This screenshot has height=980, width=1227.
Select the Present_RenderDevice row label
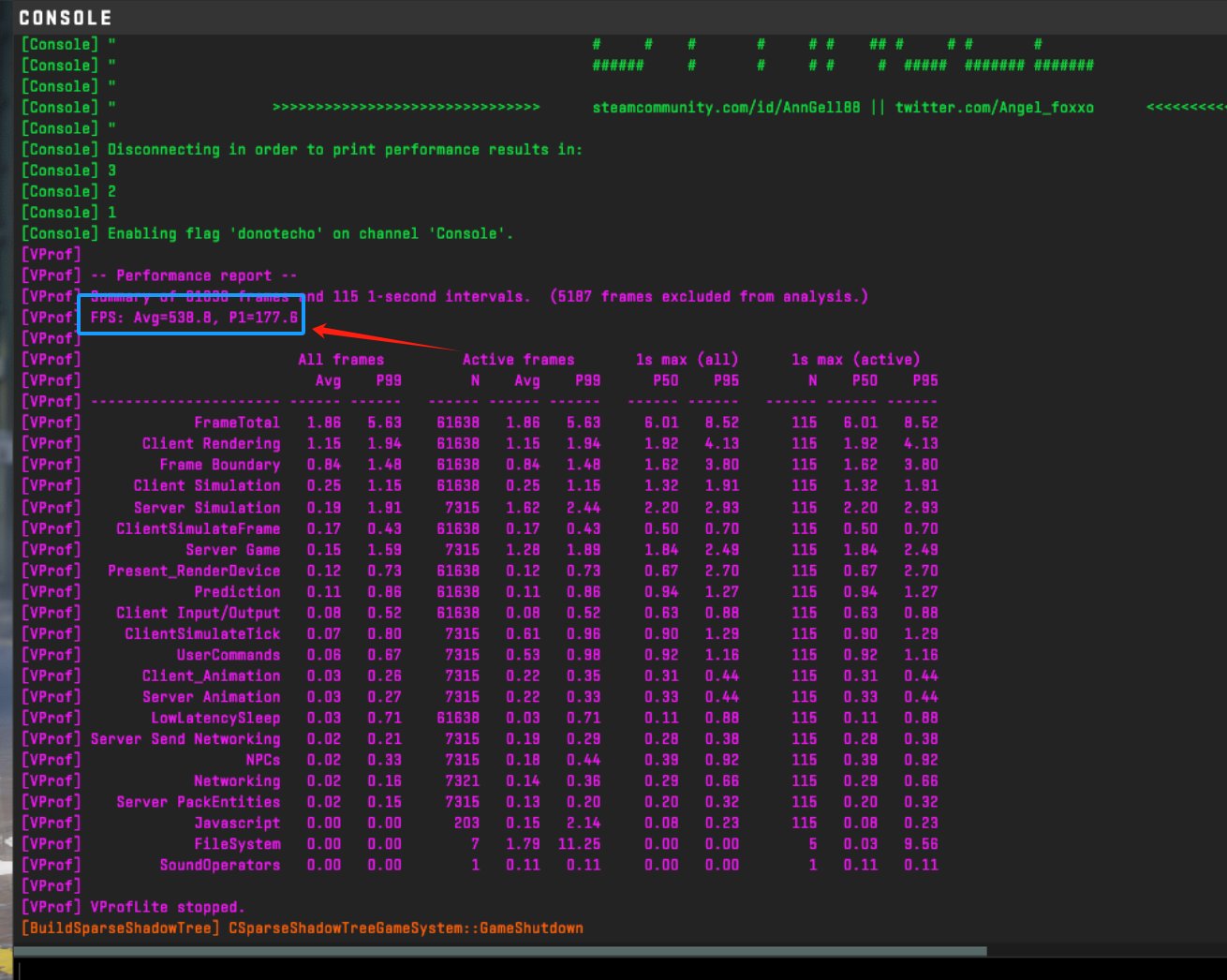194,571
